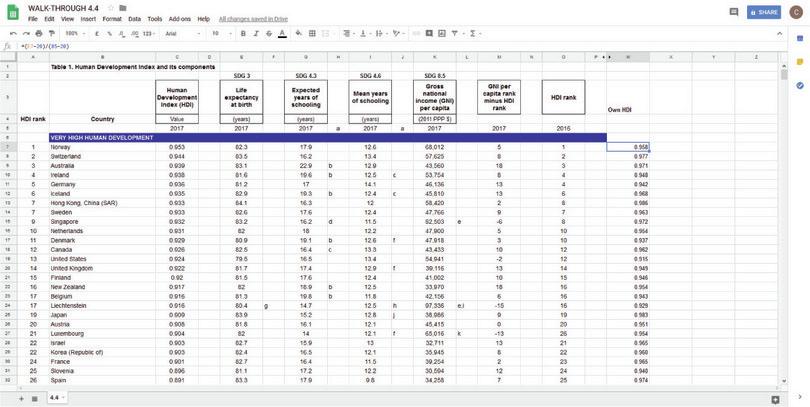Open the View menu

coord(67,19)
